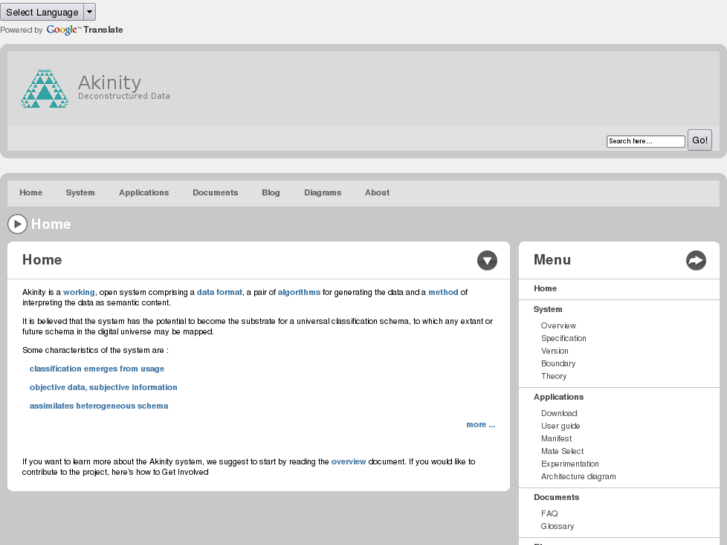Click the Go! search button

pyautogui.click(x=699, y=140)
